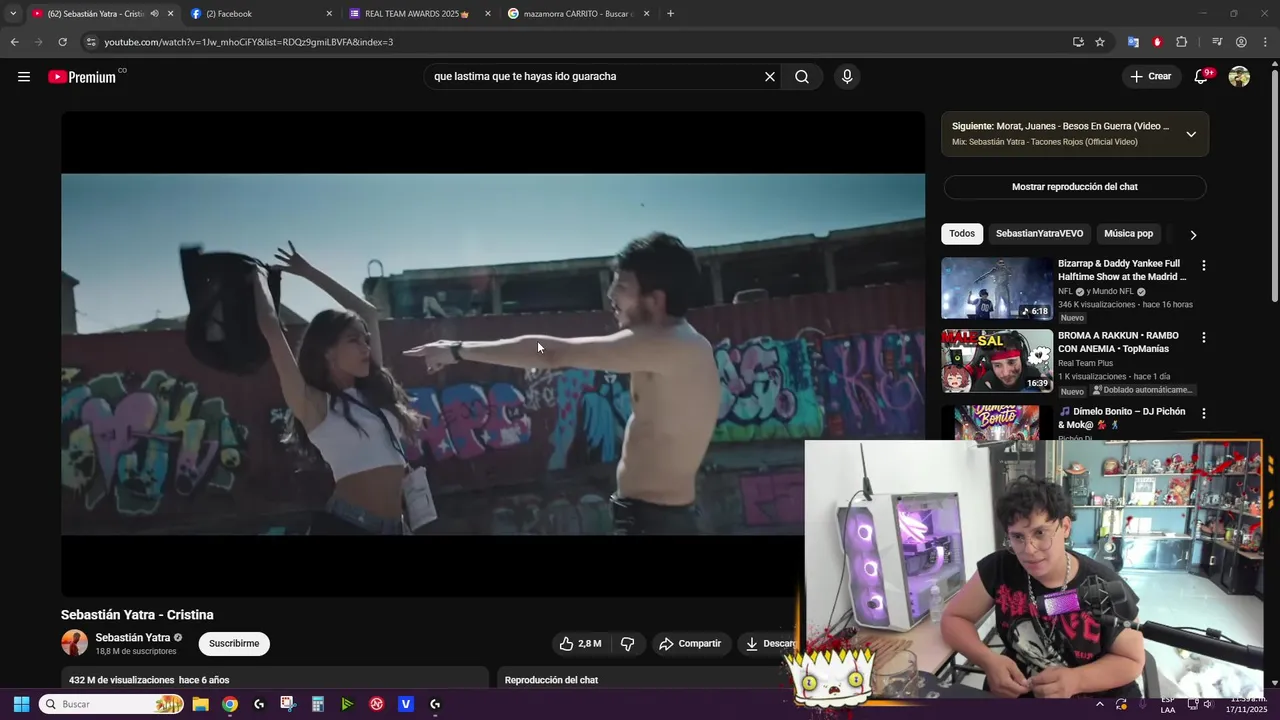
Task: Open the volume speaker tray icon
Action: click(1207, 704)
